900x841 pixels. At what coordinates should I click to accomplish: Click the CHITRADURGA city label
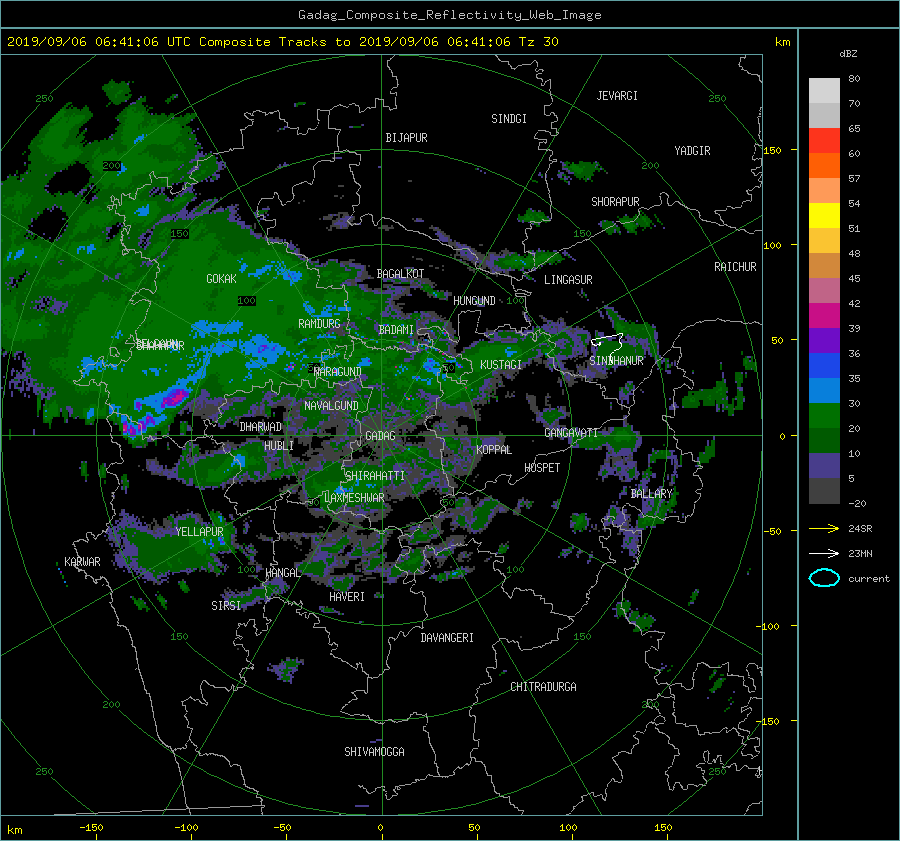(x=543, y=687)
